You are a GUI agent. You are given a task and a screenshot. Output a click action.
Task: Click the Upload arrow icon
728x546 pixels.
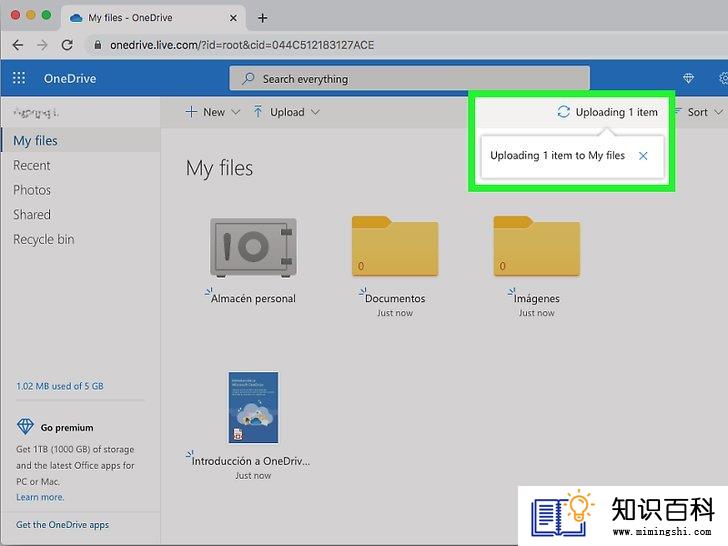pyautogui.click(x=258, y=112)
